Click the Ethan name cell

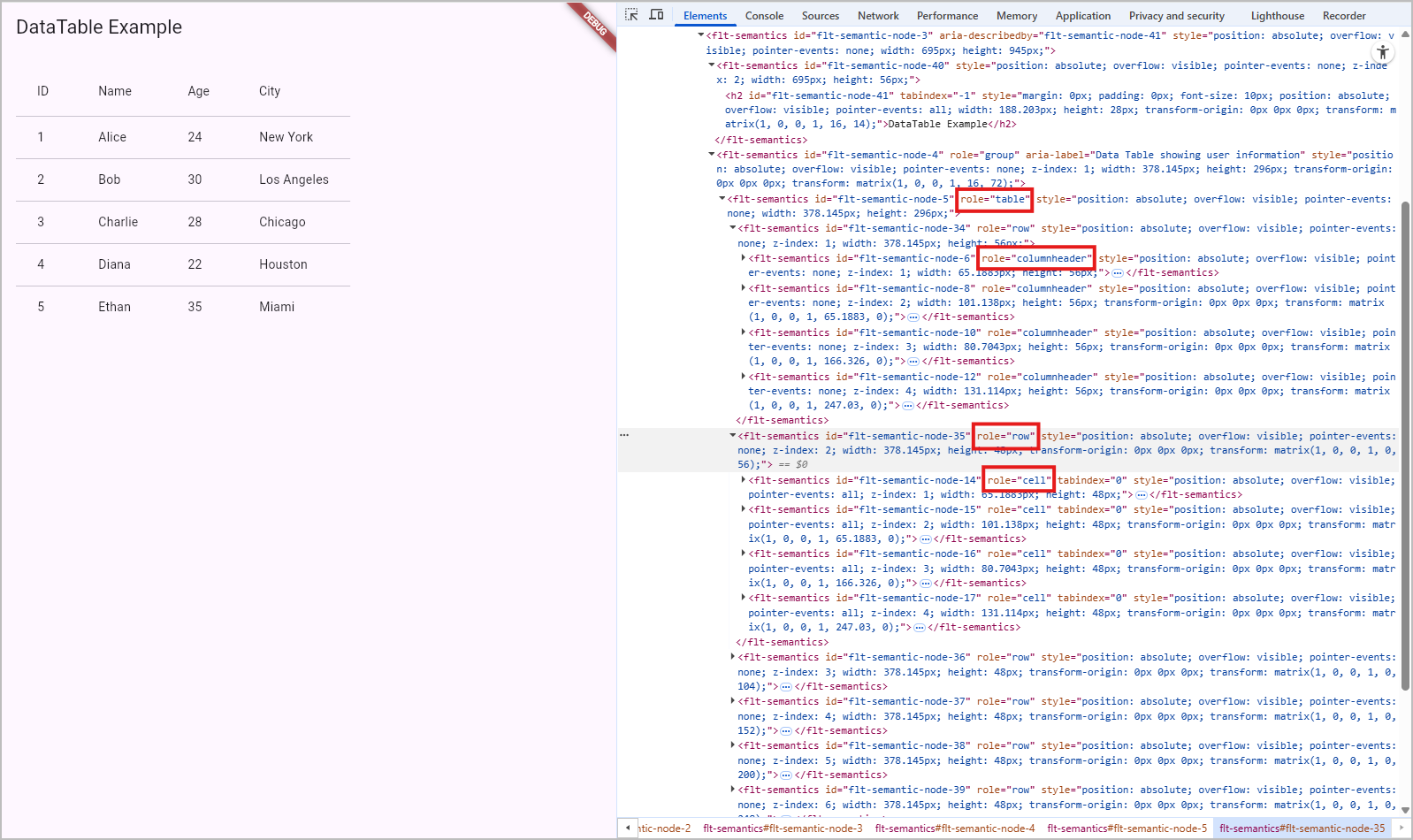click(x=115, y=307)
